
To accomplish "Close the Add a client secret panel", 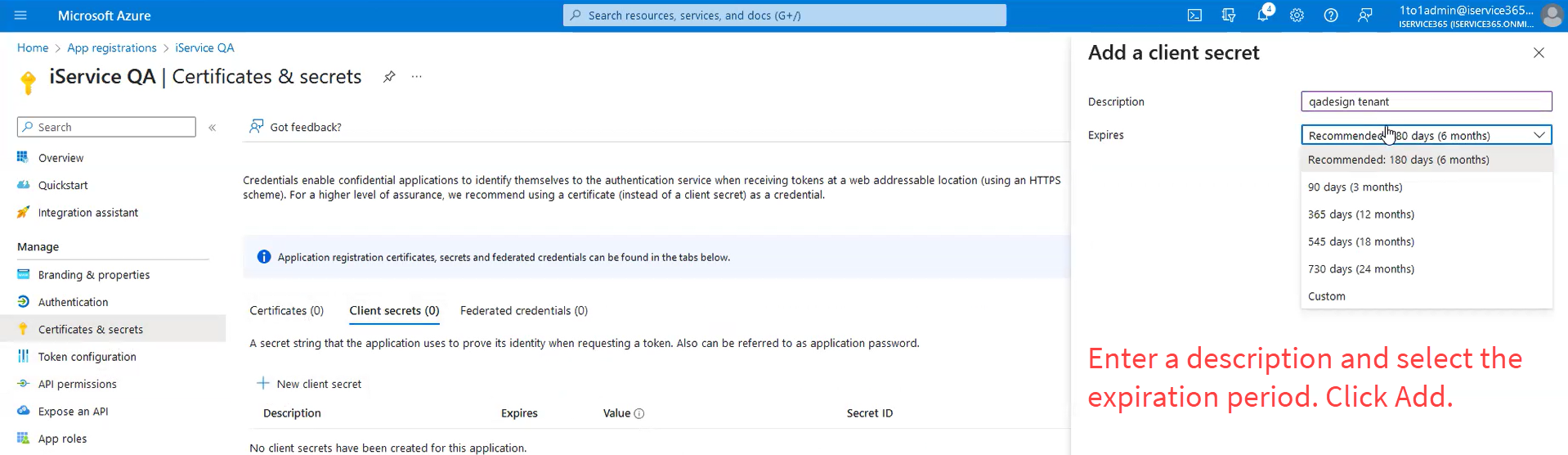I will (x=1539, y=53).
